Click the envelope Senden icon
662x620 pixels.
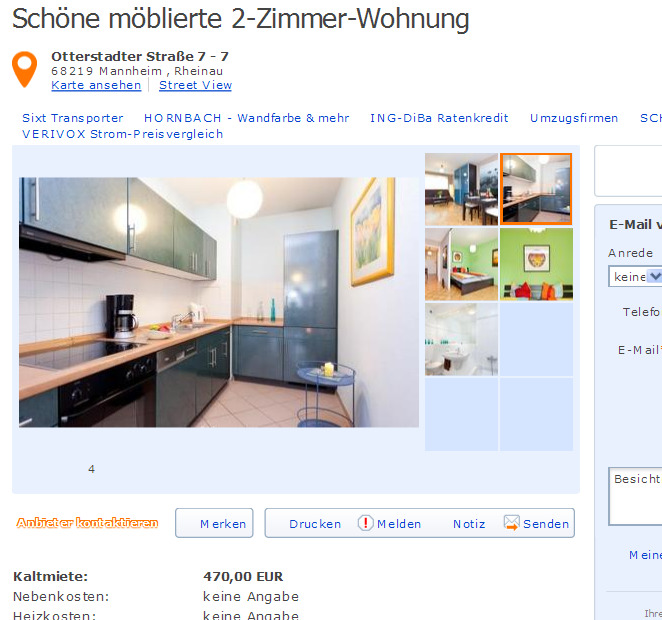point(511,523)
